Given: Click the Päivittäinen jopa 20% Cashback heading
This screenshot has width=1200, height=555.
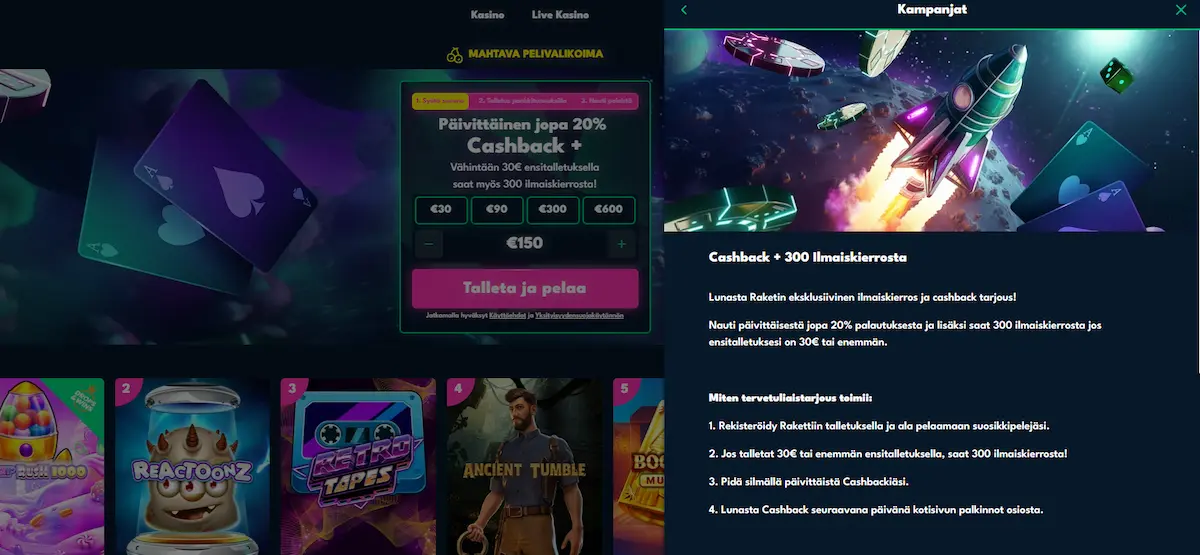Looking at the screenshot, I should (x=525, y=135).
